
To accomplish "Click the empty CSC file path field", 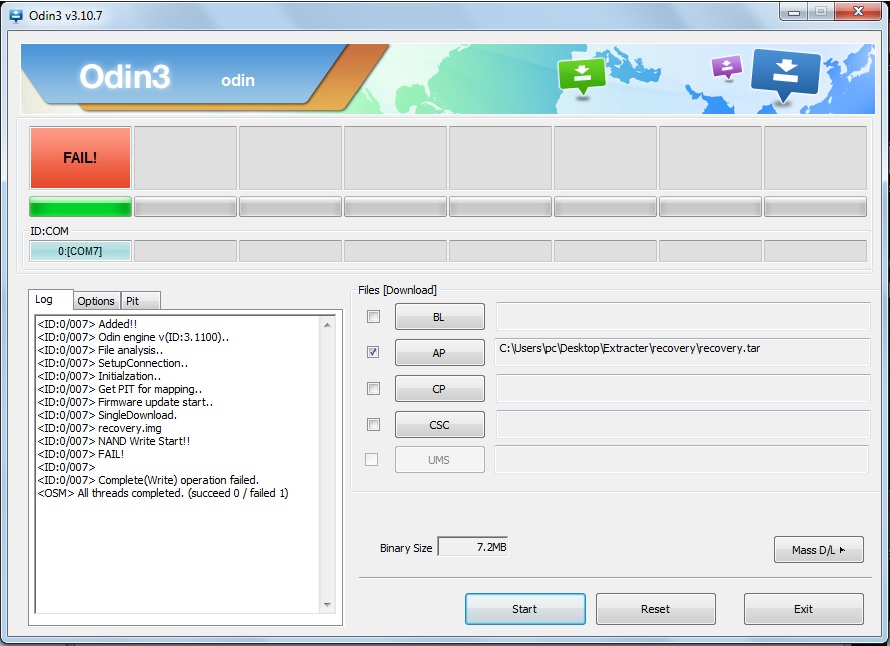I will tap(683, 425).
